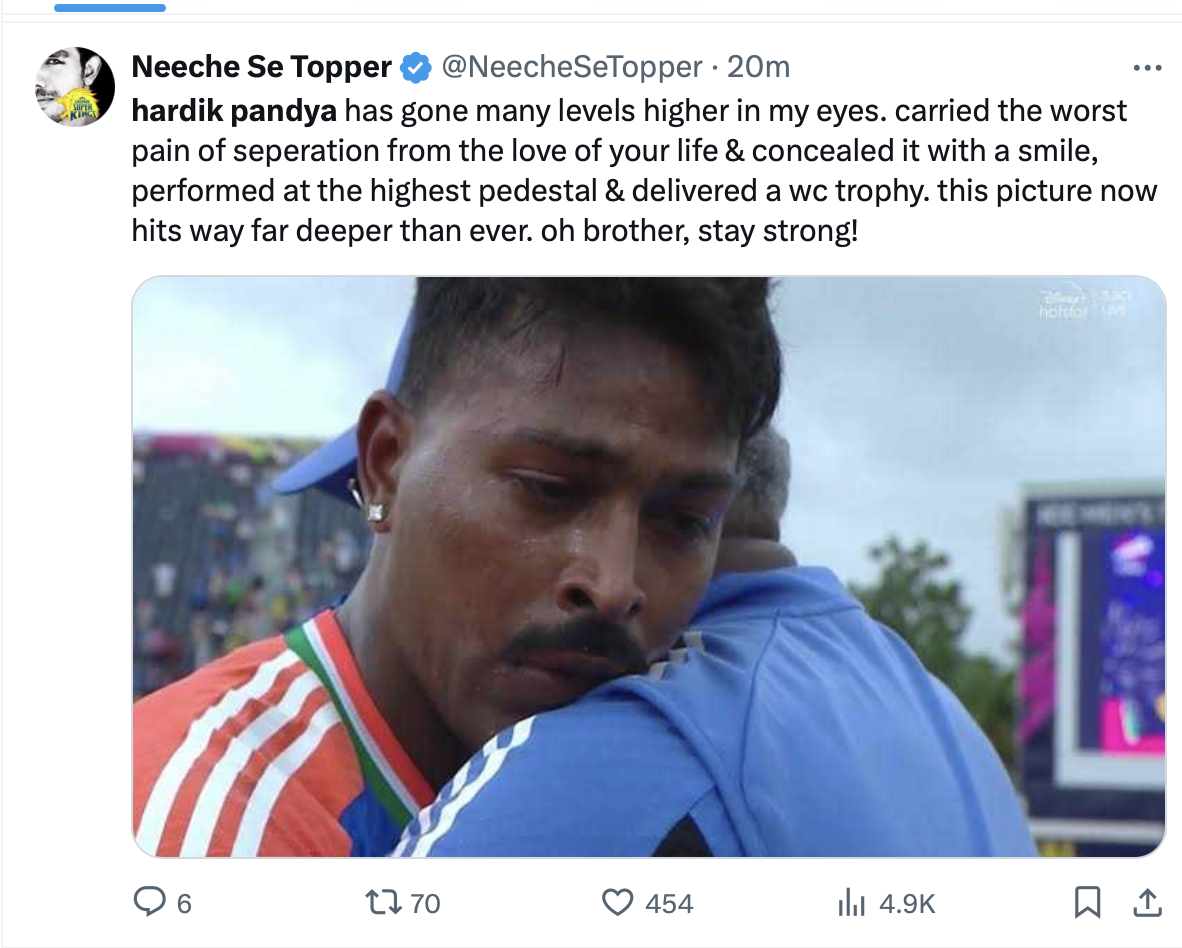Click the 454 likes count
1182x948 pixels.
click(668, 904)
